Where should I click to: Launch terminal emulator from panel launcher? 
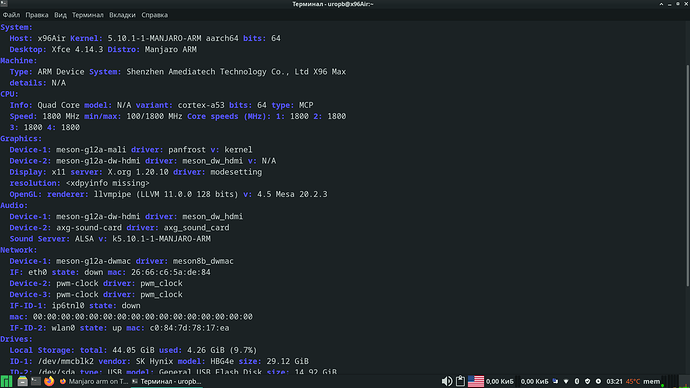click(x=36, y=381)
